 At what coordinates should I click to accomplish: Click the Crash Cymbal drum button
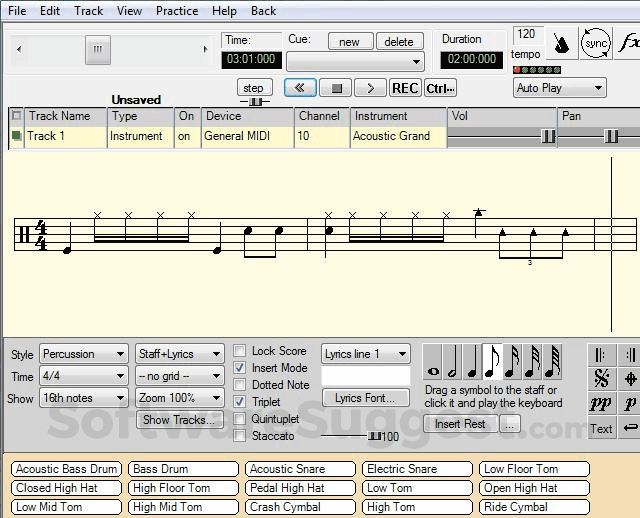pos(286,507)
